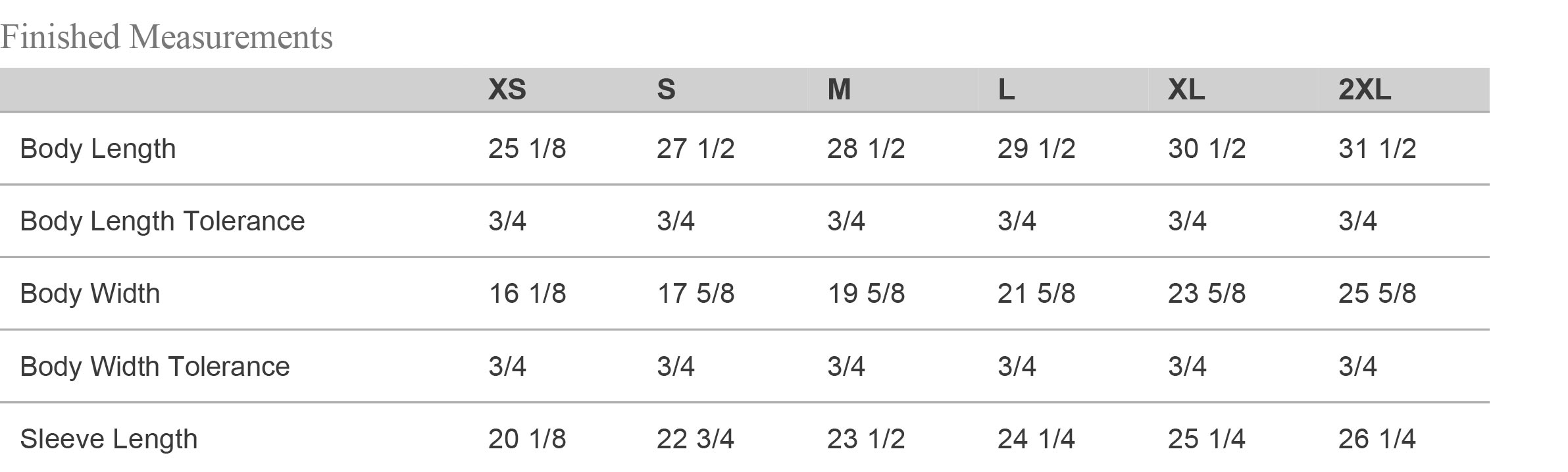The width and height of the screenshot is (1568, 472).
Task: Select the XS sleeve length 20 1/8
Action: coord(526,439)
